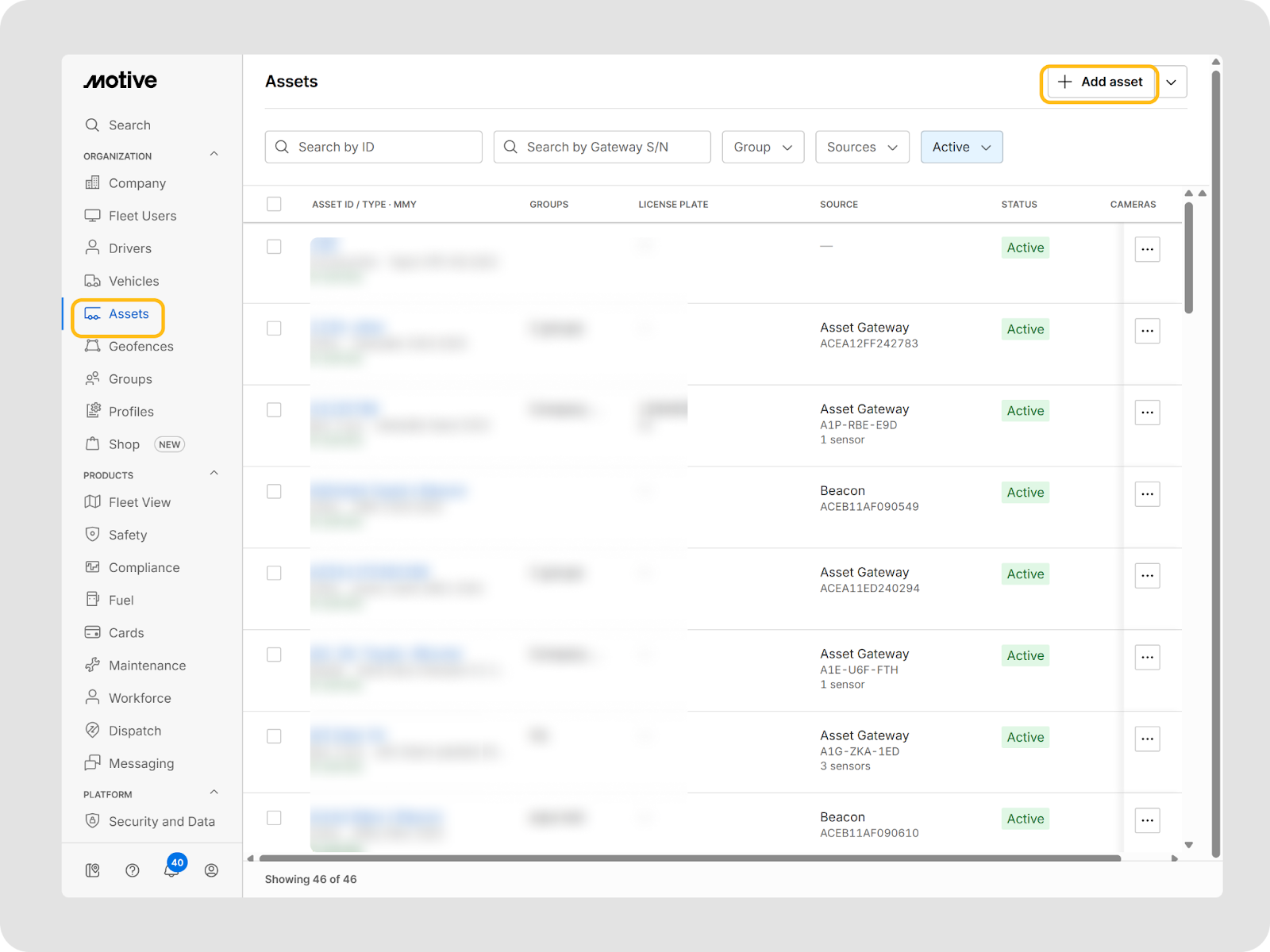Open the Safety shield icon item
This screenshot has width=1270, height=952.
point(93,535)
